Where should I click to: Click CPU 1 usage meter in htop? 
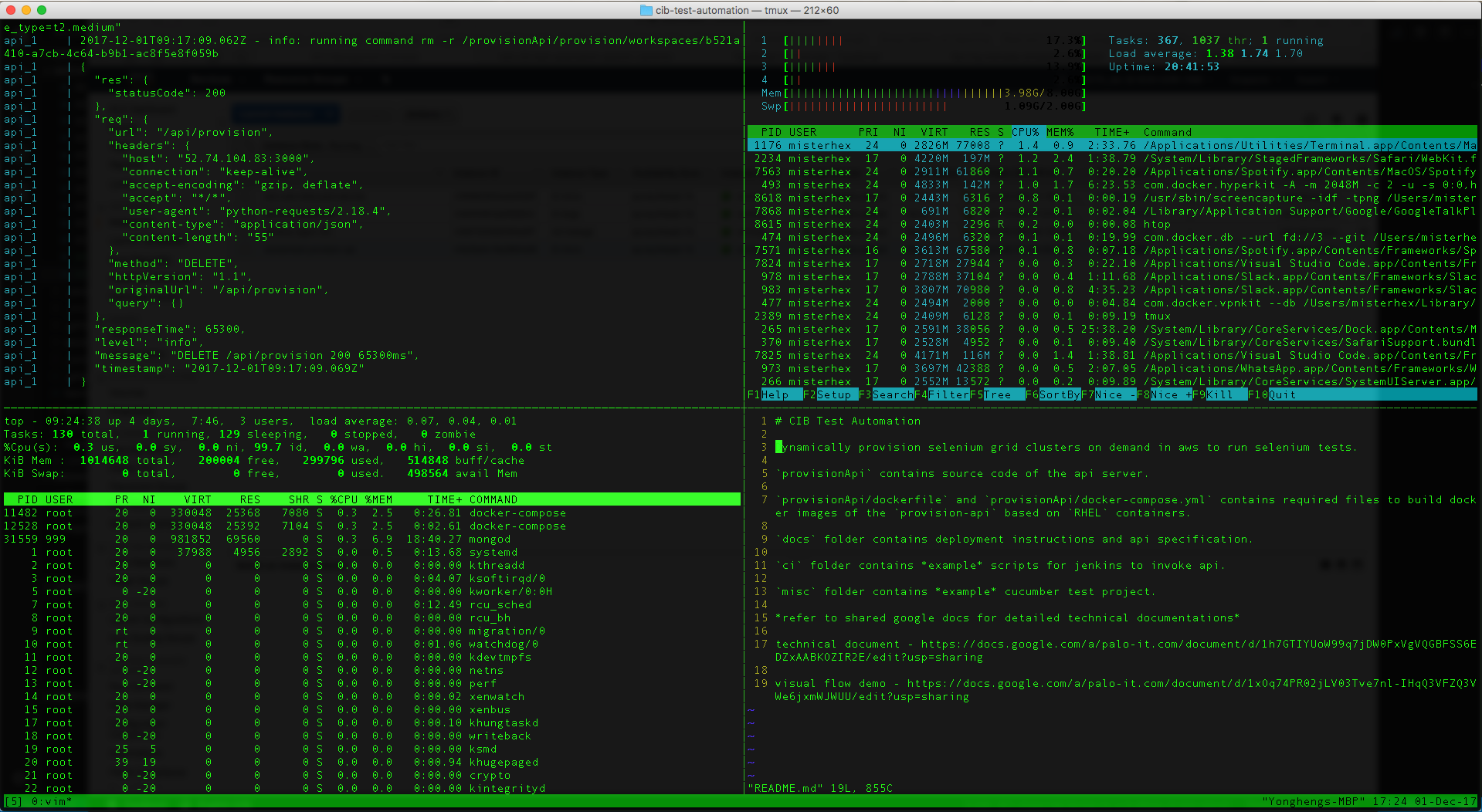(x=924, y=40)
